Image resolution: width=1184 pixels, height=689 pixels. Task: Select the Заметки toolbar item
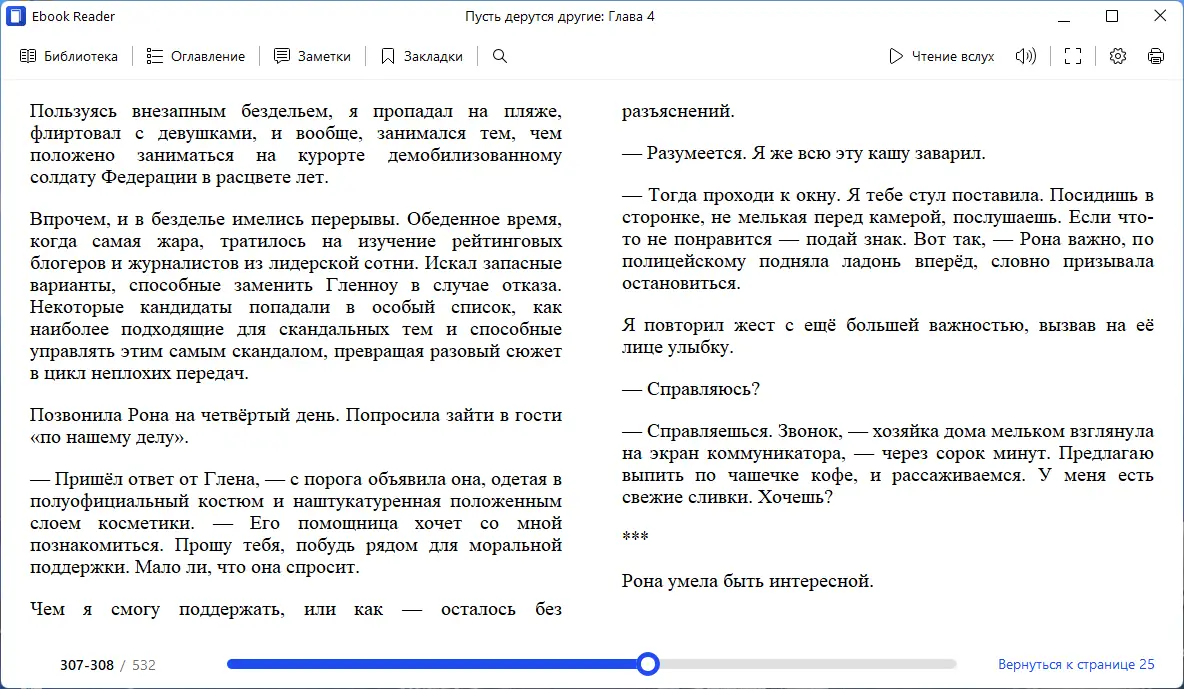(312, 56)
